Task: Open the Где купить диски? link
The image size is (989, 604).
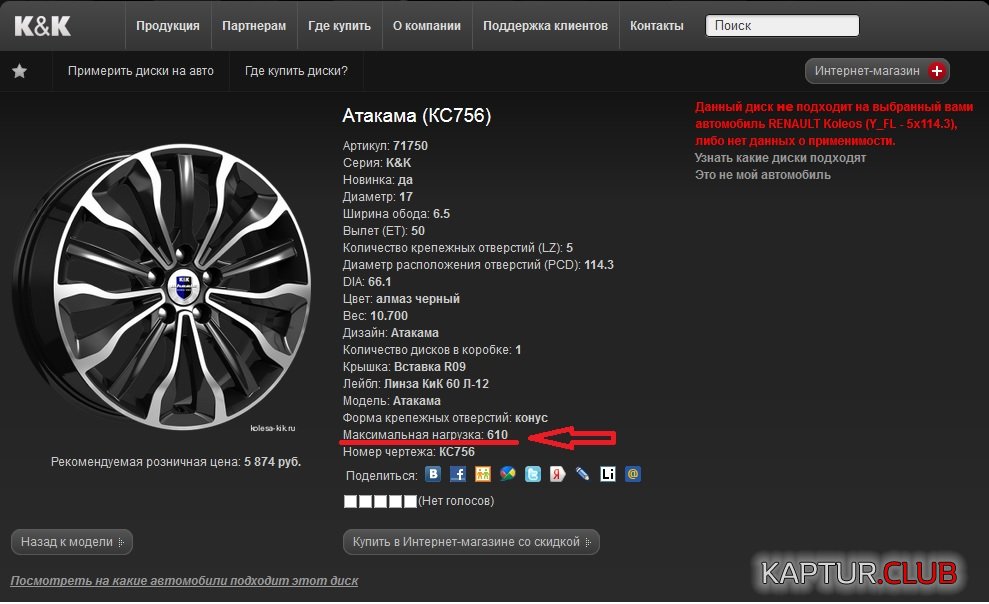Action: click(x=296, y=71)
